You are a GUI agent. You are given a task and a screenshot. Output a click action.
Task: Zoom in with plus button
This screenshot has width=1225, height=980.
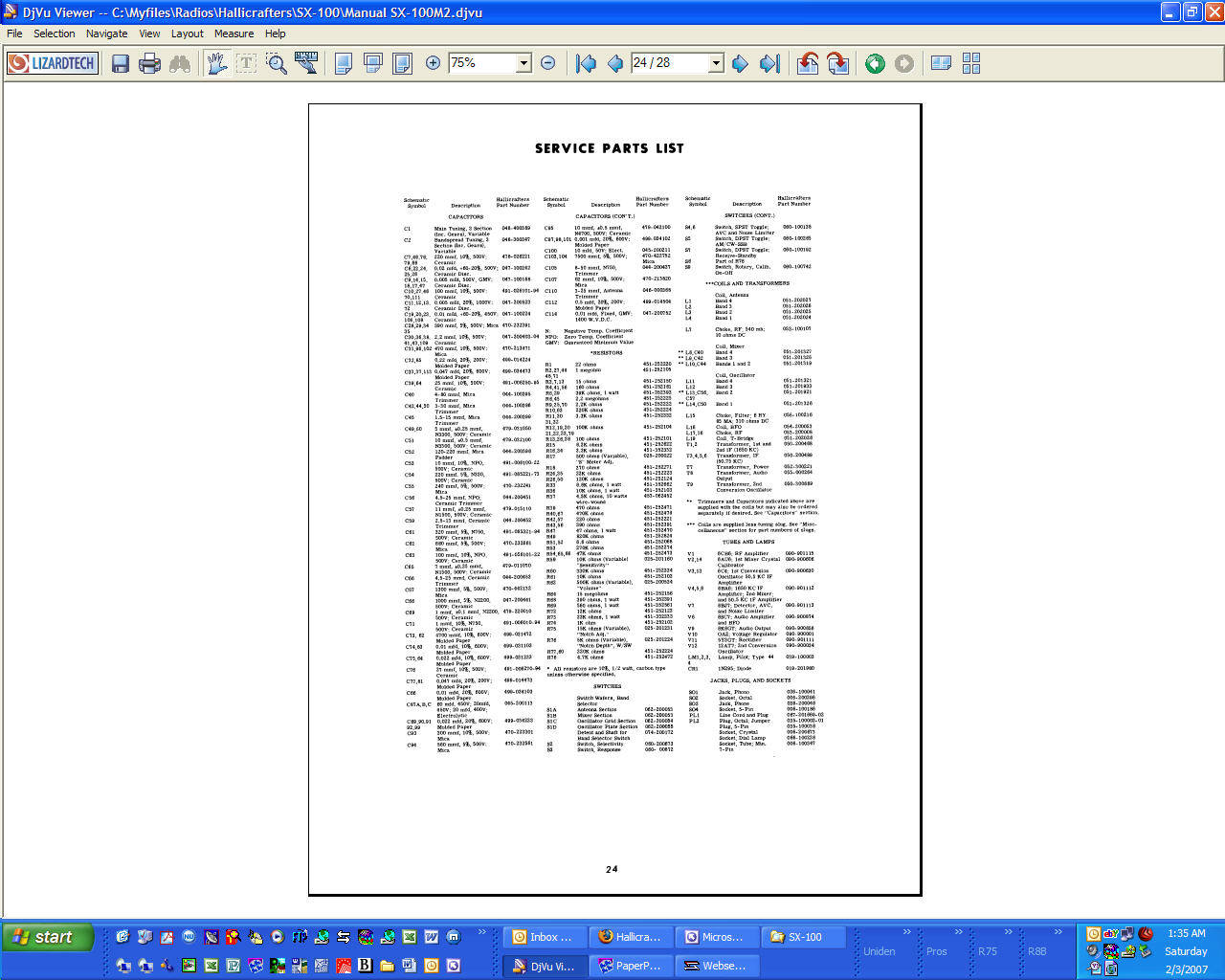pos(433,63)
